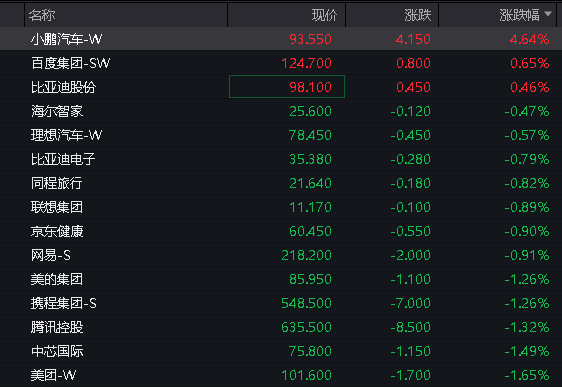Select the 百度集团-SW stock row
The width and height of the screenshot is (562, 387).
tap(281, 63)
